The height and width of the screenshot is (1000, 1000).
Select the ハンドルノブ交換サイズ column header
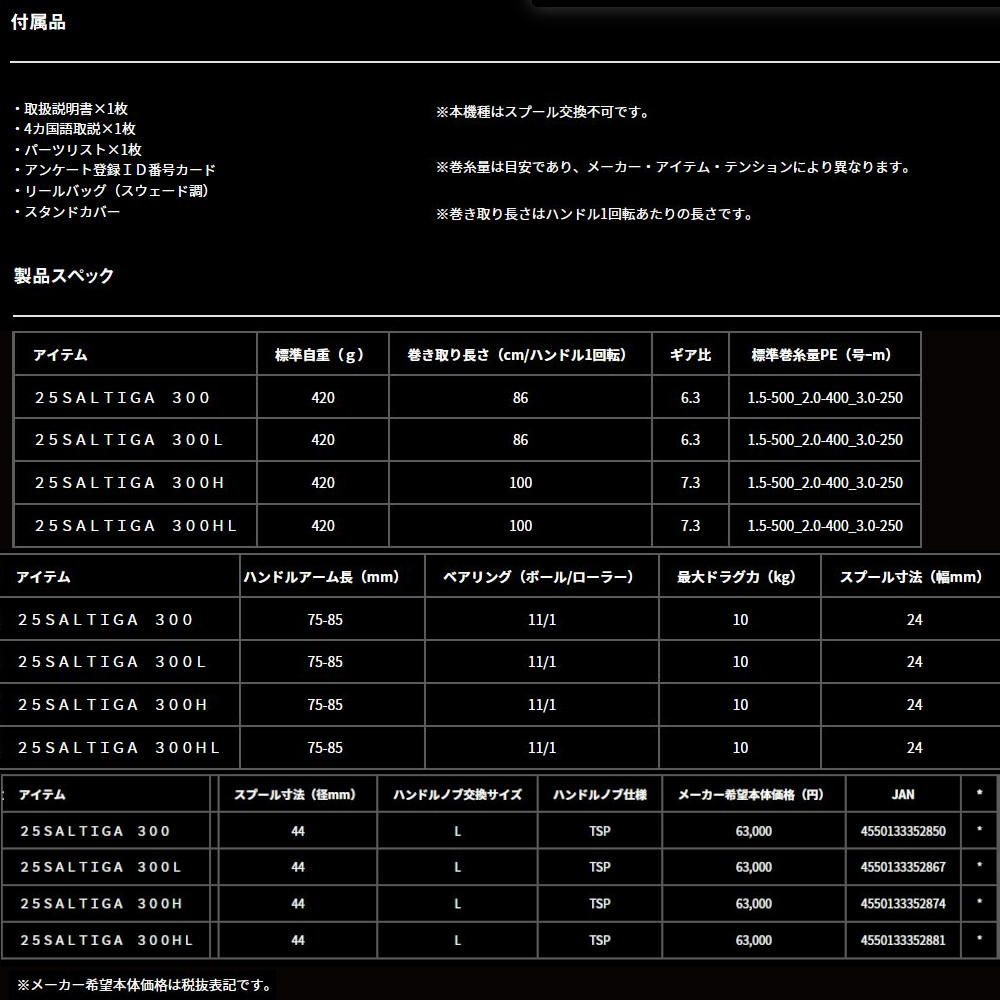tap(457, 795)
